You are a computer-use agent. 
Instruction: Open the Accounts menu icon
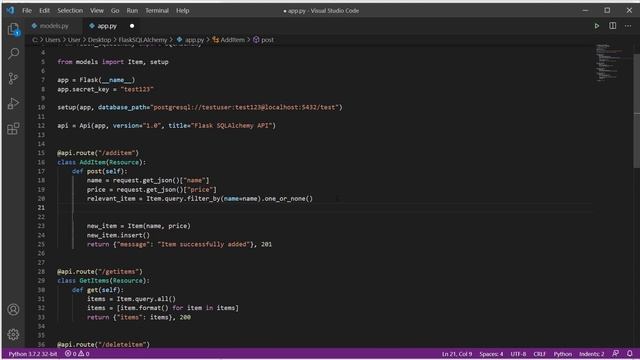point(13,310)
